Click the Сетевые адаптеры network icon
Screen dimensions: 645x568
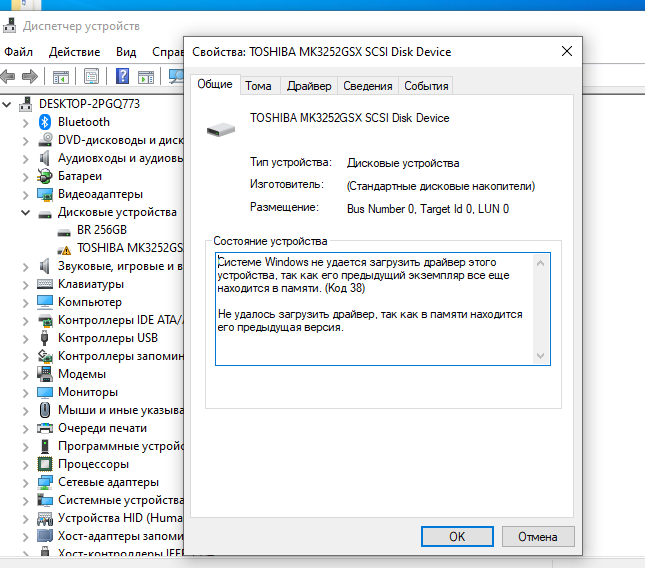(x=45, y=482)
